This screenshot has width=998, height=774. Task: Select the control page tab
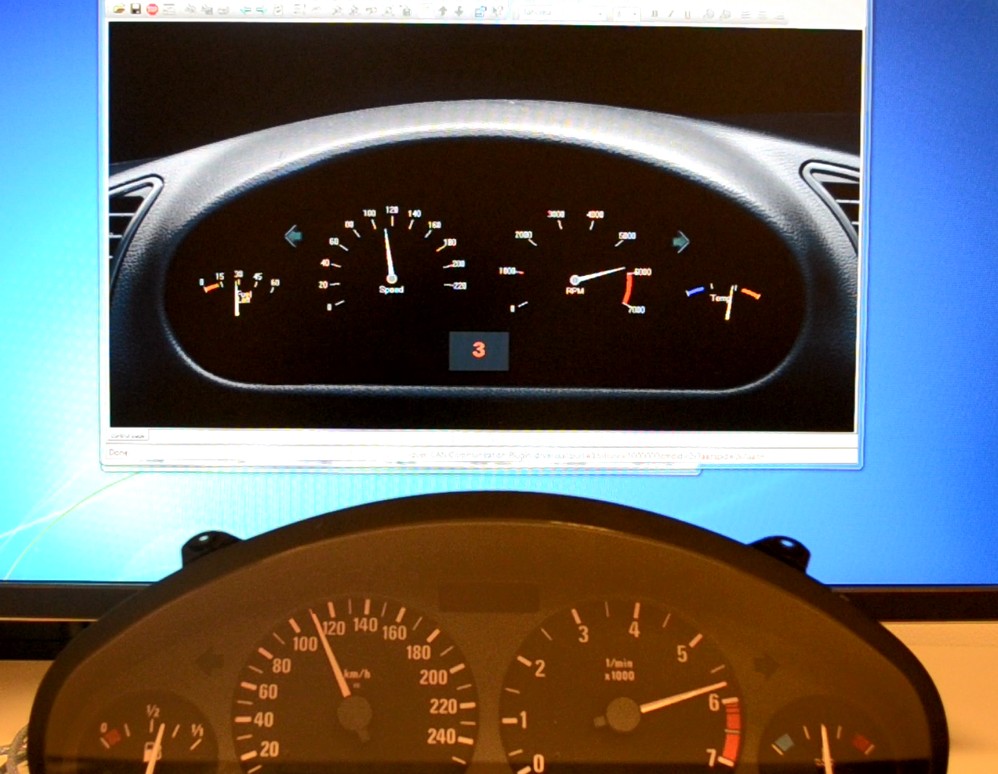[x=128, y=435]
